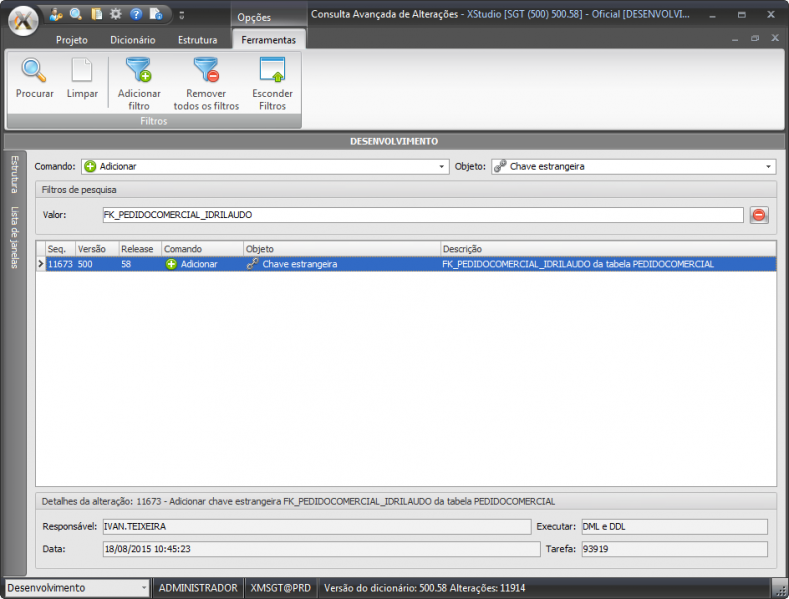Click the Limpar blank page icon
The width and height of the screenshot is (789, 599).
pyautogui.click(x=82, y=72)
